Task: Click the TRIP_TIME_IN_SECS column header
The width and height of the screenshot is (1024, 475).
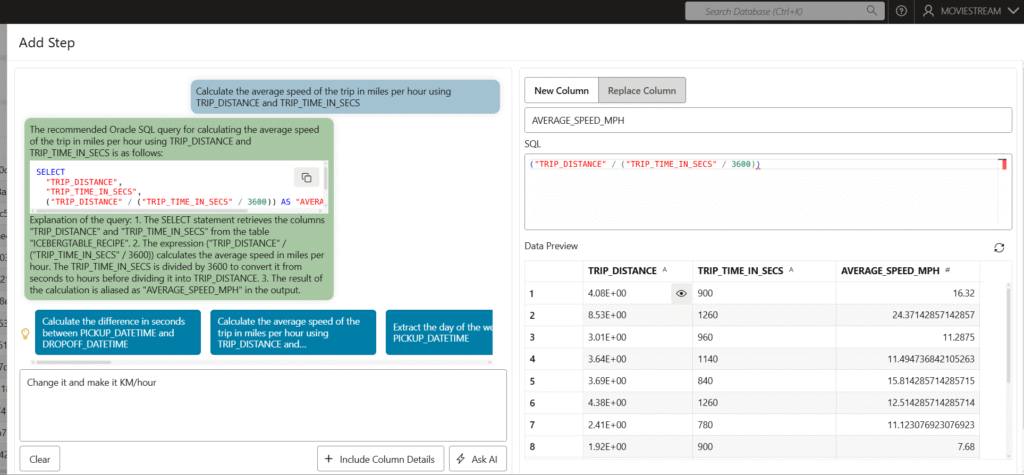Action: tap(742, 270)
